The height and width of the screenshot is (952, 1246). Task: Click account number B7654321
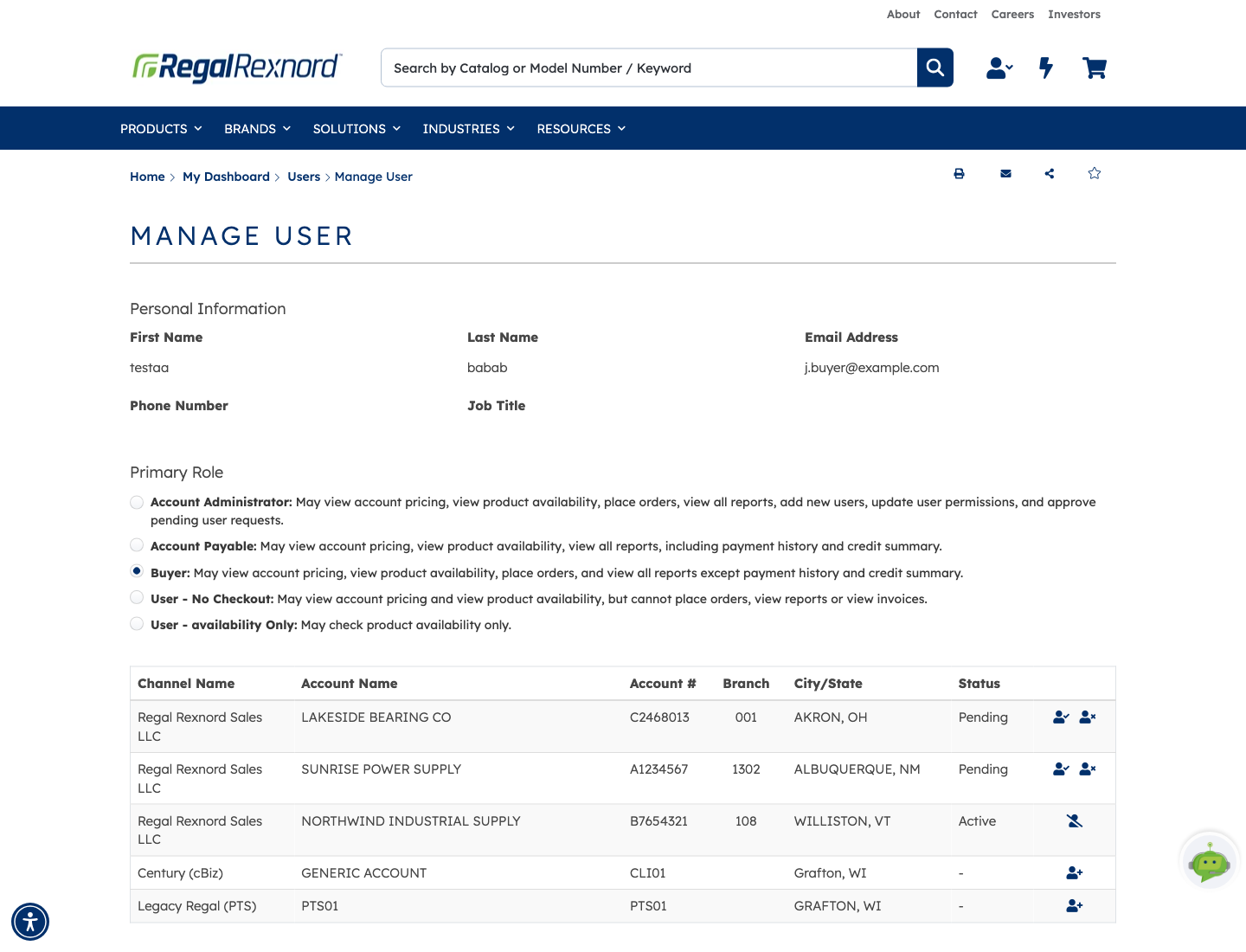click(x=658, y=821)
